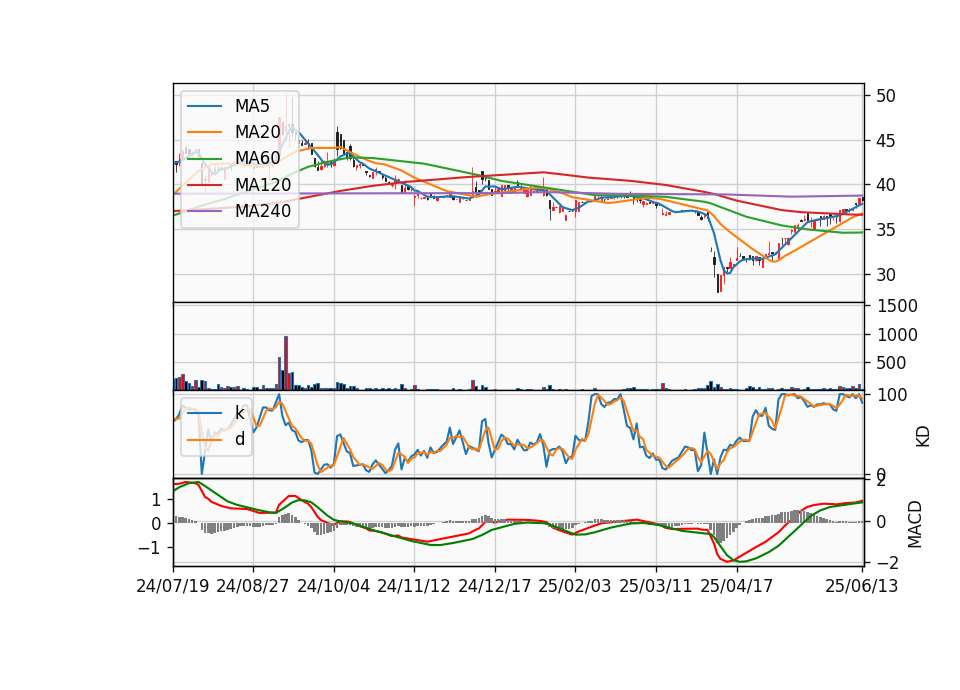Viewport: 960px width, 690px height.
Task: Click the KD axis label
Action: [923, 437]
